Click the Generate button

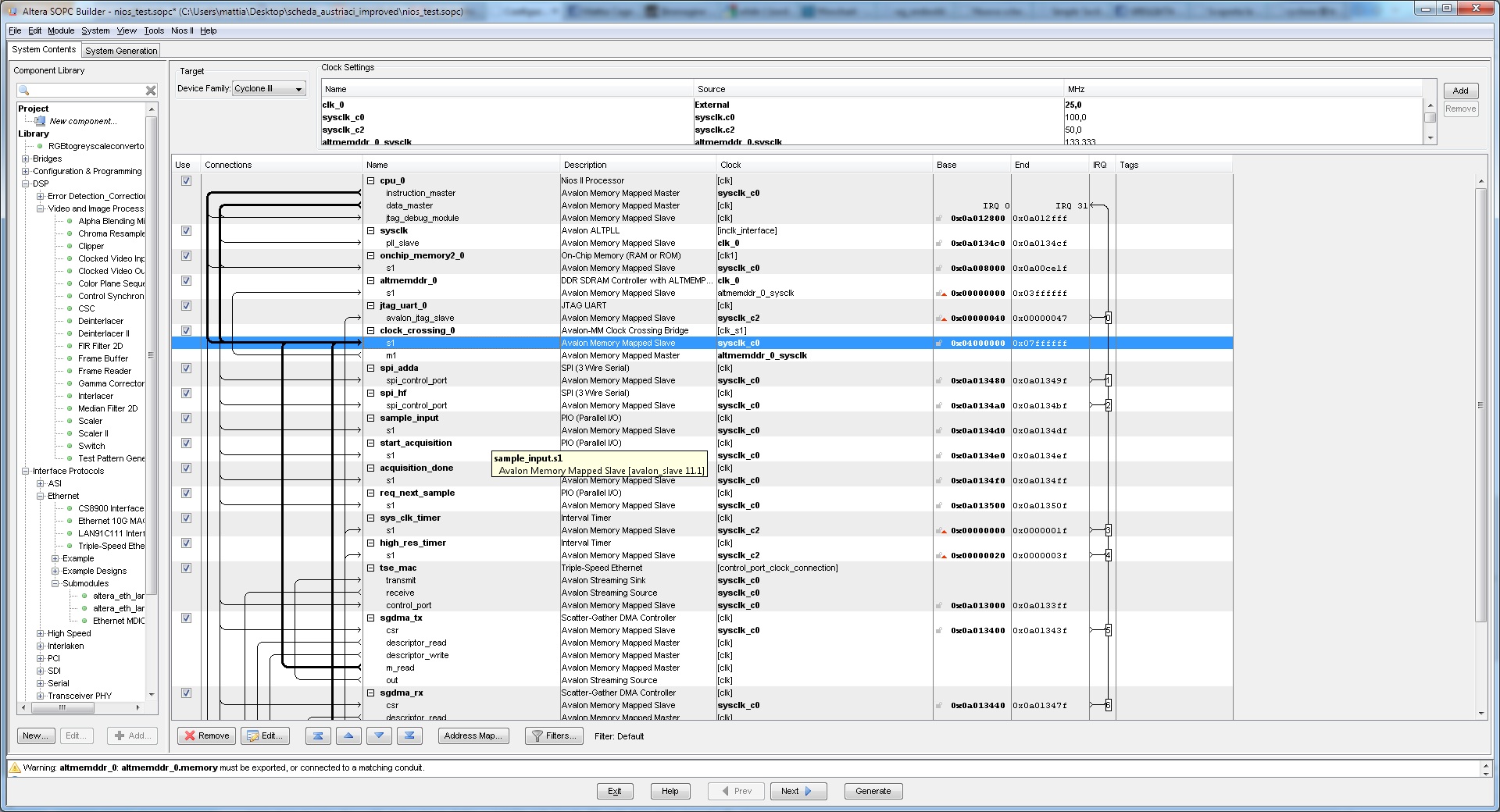click(873, 791)
